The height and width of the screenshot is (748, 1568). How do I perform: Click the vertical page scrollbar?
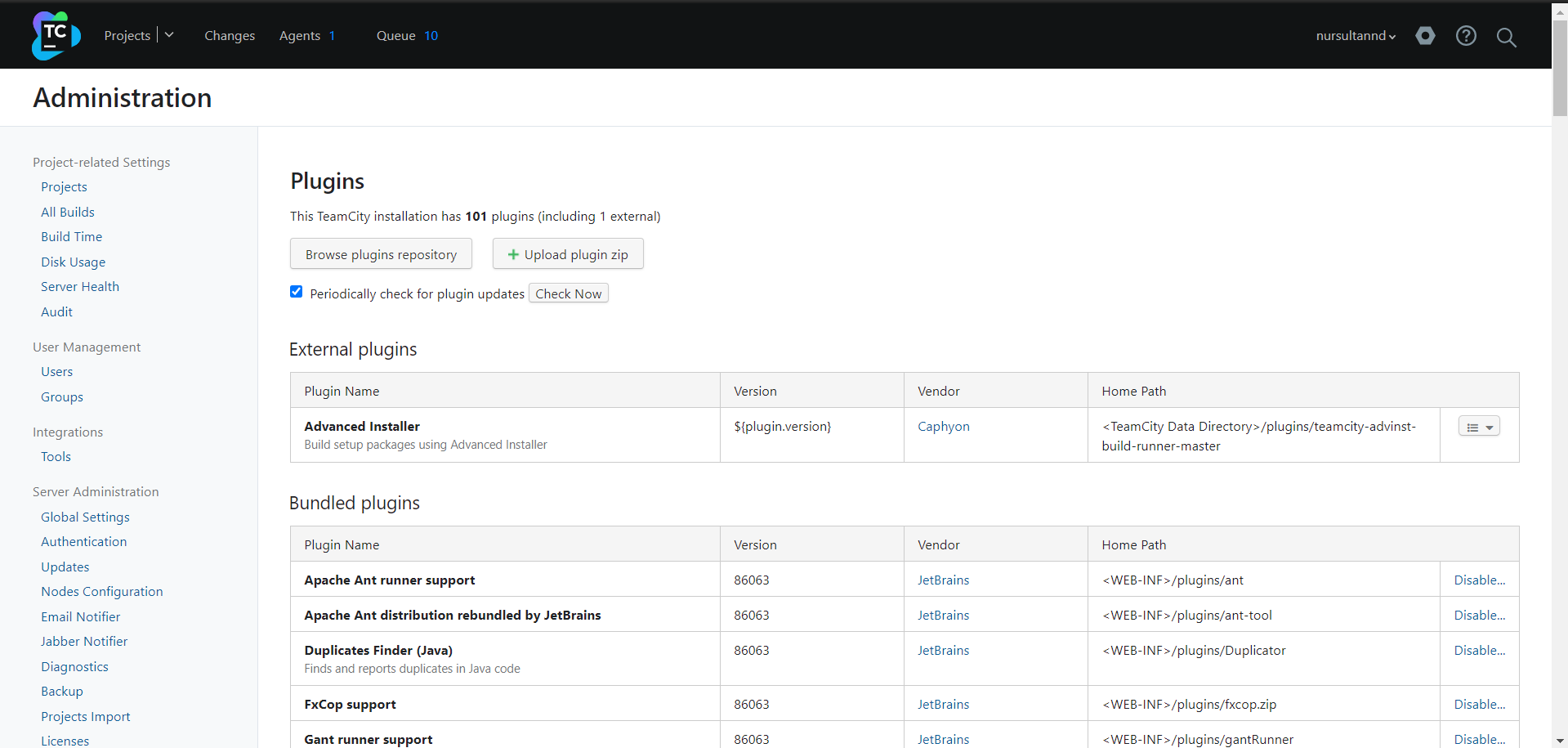point(1560,69)
